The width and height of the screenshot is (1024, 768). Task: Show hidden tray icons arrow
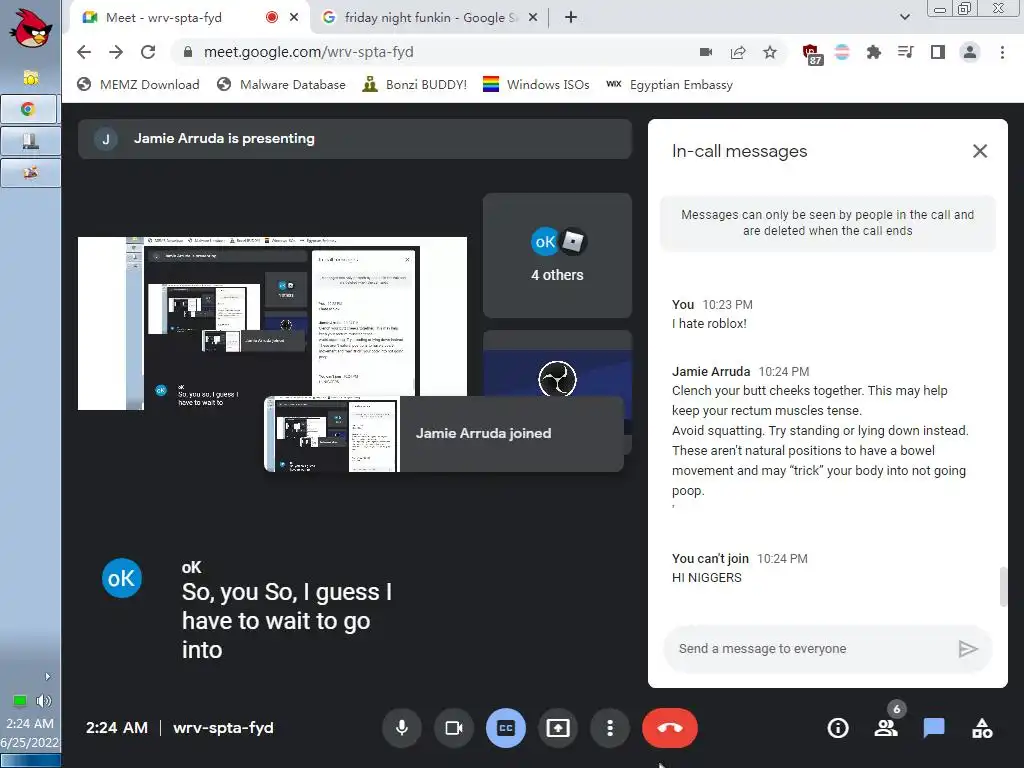tap(47, 677)
